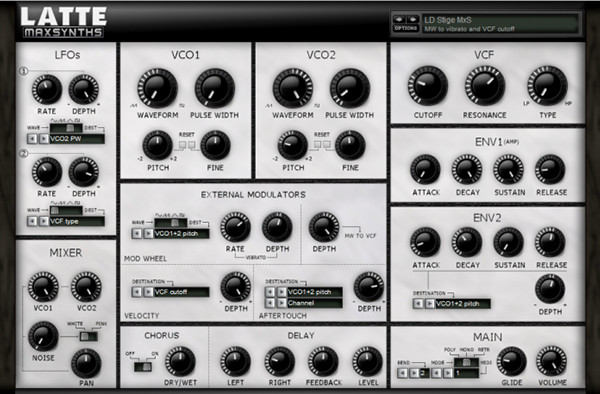Select next LFO 2 destination arrow
Viewport: 600px width, 394px height.
coord(44,221)
